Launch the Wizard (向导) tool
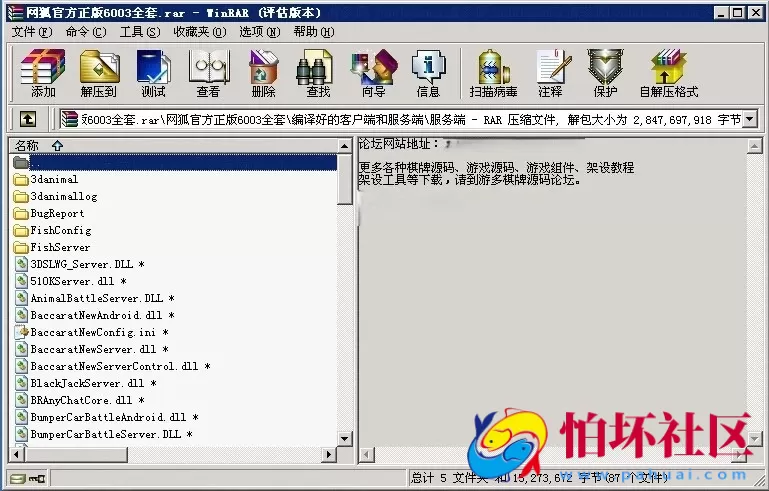 (x=374, y=73)
